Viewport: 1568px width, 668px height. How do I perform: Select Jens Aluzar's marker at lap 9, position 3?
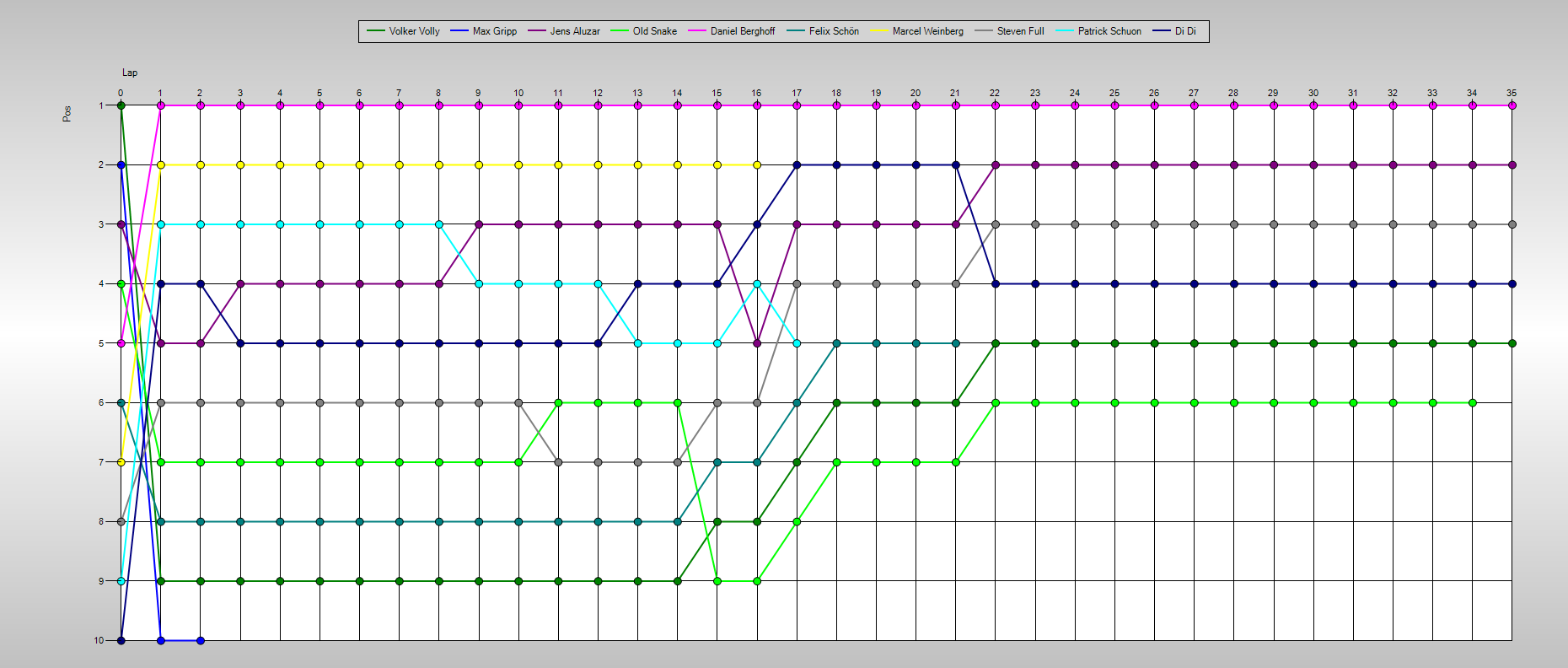(x=479, y=224)
